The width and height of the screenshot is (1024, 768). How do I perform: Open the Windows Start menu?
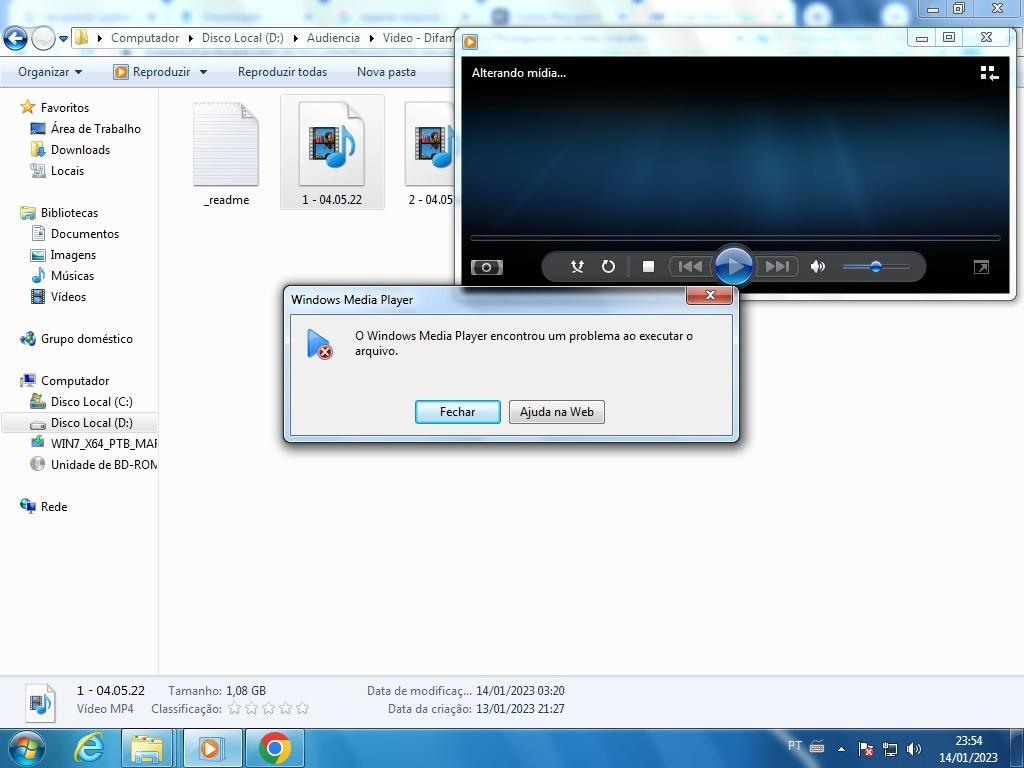coord(26,748)
